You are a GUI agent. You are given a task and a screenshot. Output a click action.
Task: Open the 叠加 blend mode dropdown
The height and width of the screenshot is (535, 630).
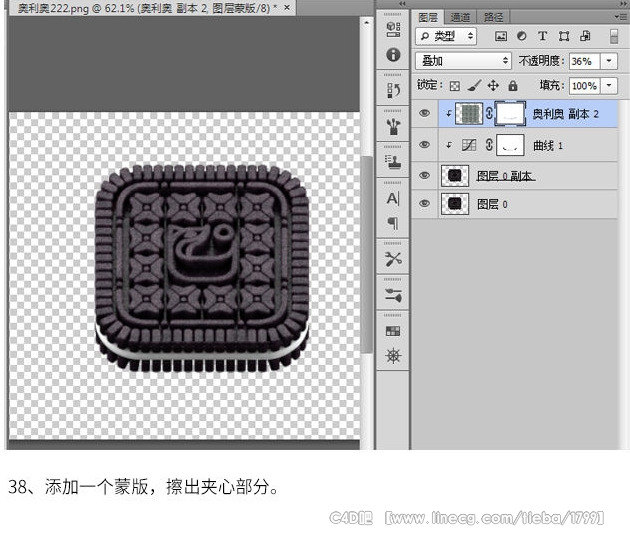[463, 61]
